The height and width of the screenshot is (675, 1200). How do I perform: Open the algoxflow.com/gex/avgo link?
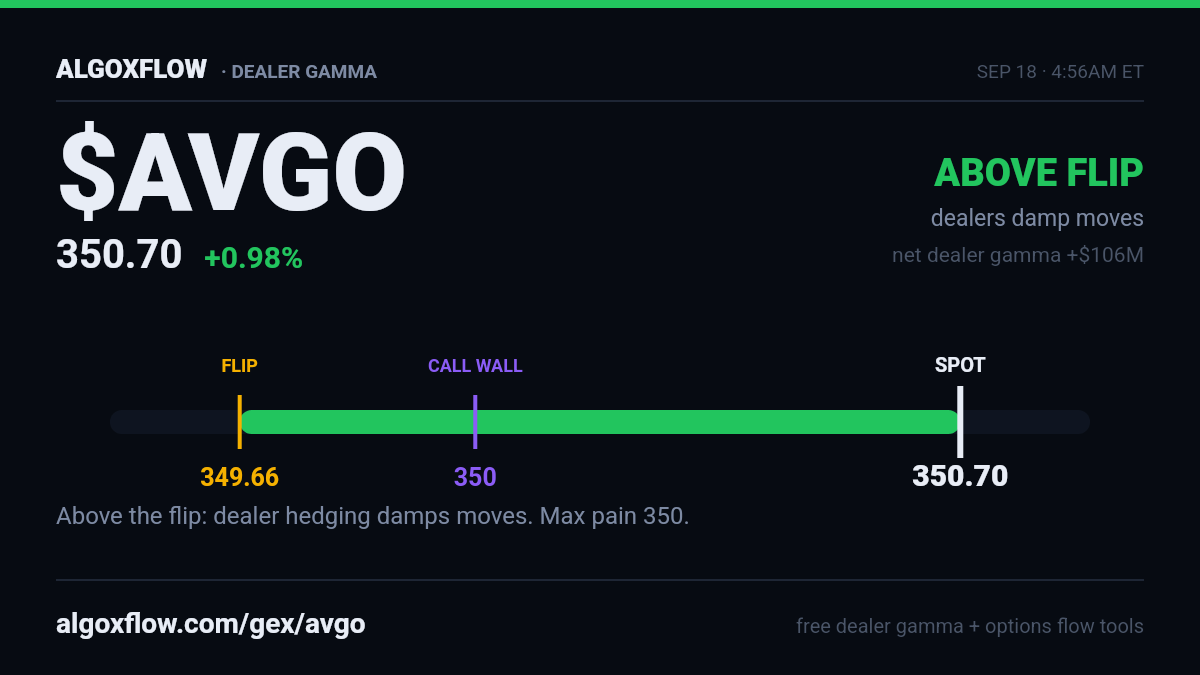(211, 625)
